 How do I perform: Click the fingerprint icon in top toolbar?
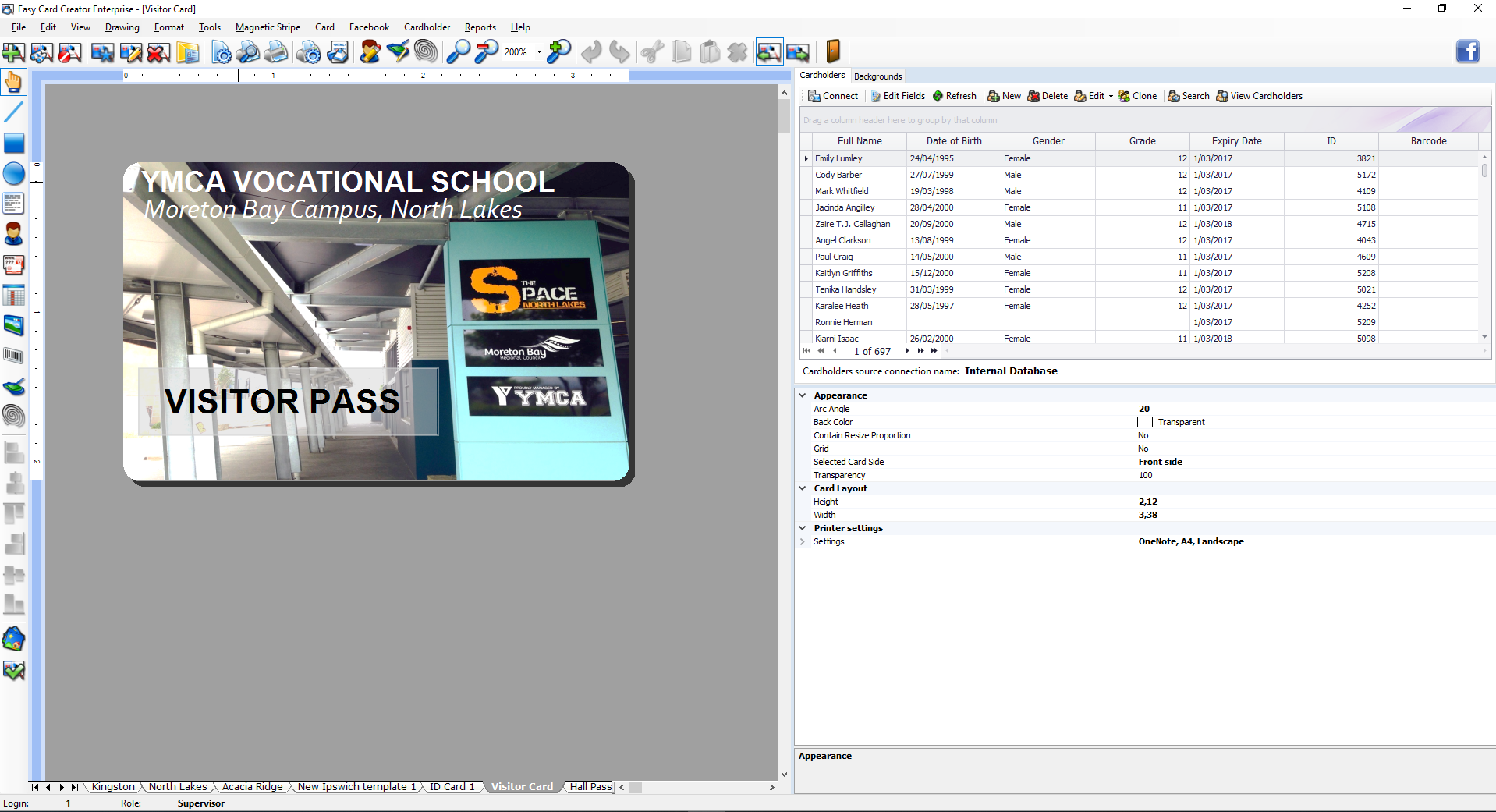point(426,52)
